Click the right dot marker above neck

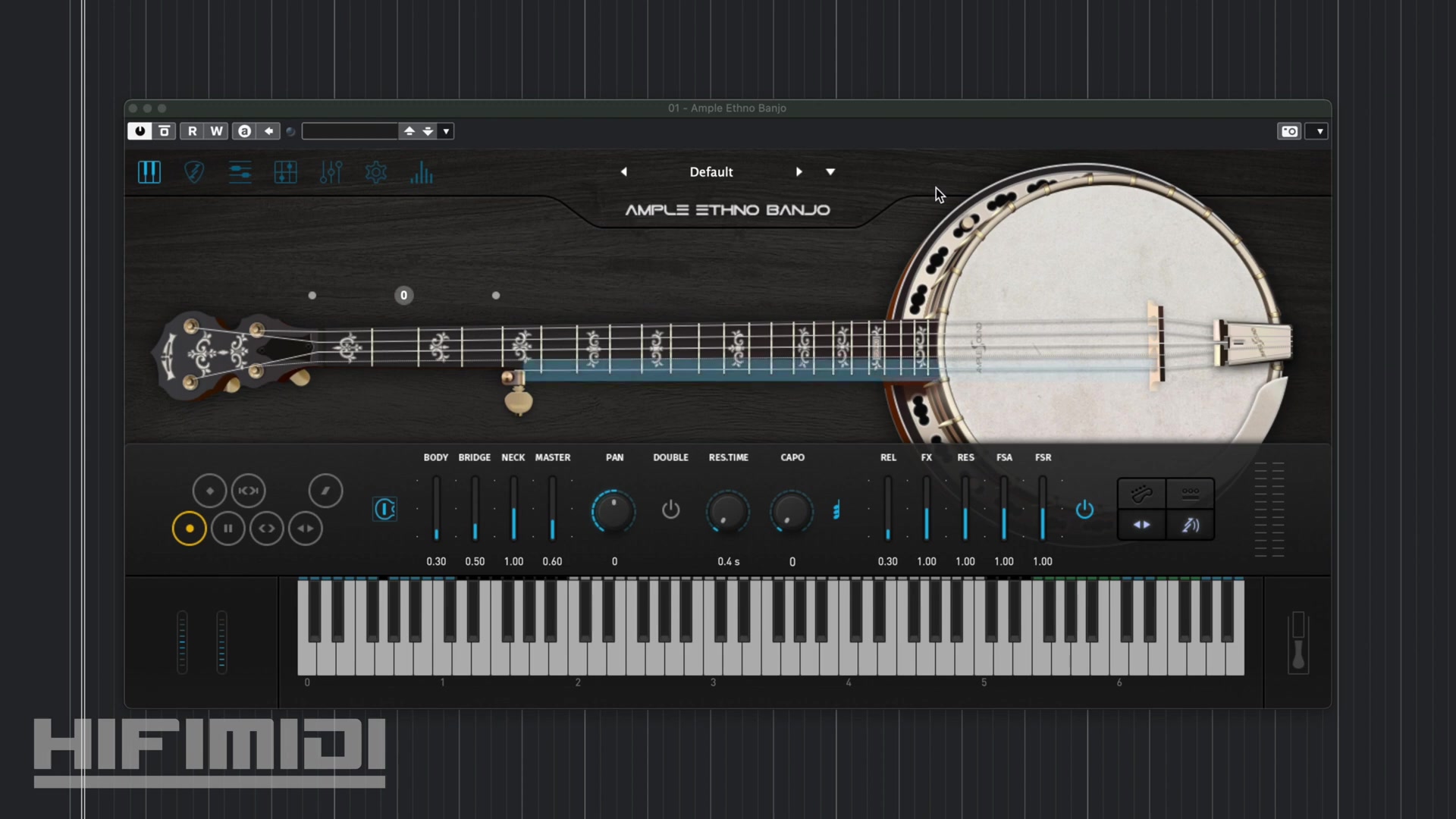tap(496, 295)
